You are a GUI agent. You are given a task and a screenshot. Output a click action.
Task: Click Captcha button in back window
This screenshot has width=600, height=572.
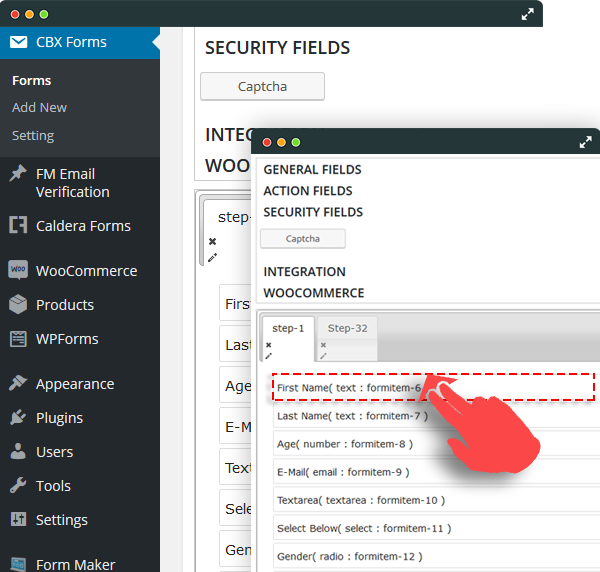(262, 86)
